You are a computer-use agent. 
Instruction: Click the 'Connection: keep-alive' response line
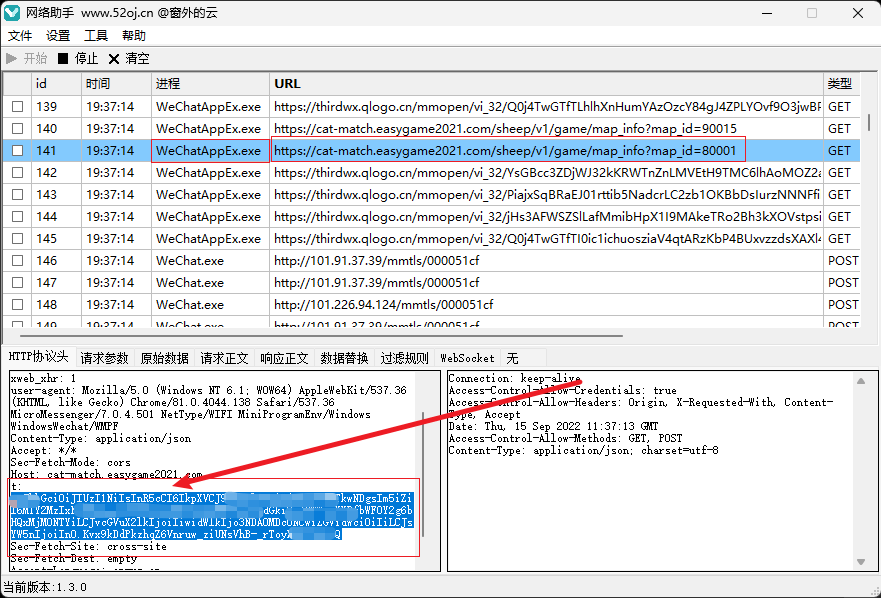[514, 378]
